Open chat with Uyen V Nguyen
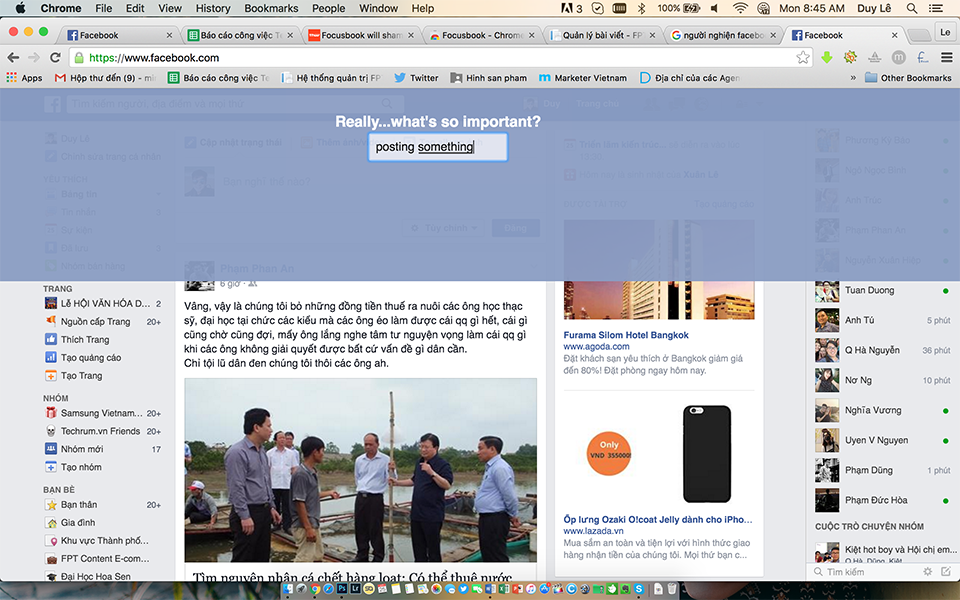This screenshot has height=600, width=960. pos(883,440)
